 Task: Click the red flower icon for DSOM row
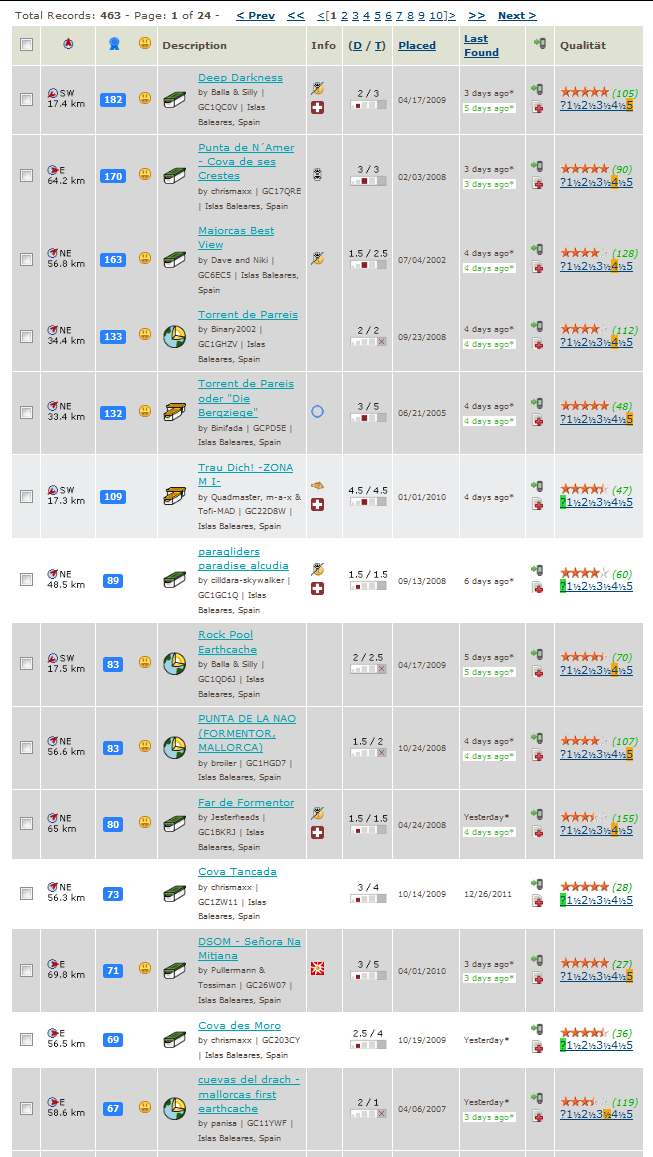click(x=317, y=968)
